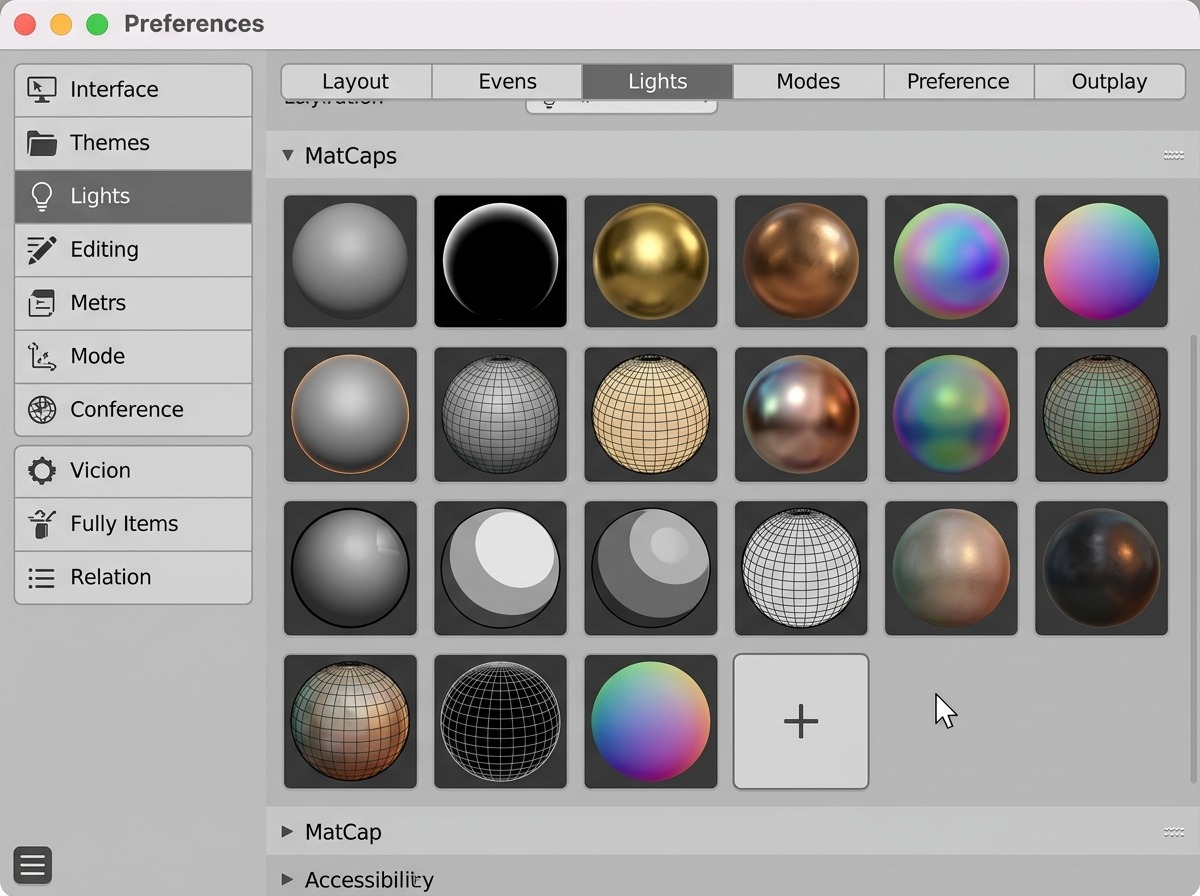Image resolution: width=1200 pixels, height=896 pixels.
Task: Click the Mode axis icon
Action: [42, 356]
